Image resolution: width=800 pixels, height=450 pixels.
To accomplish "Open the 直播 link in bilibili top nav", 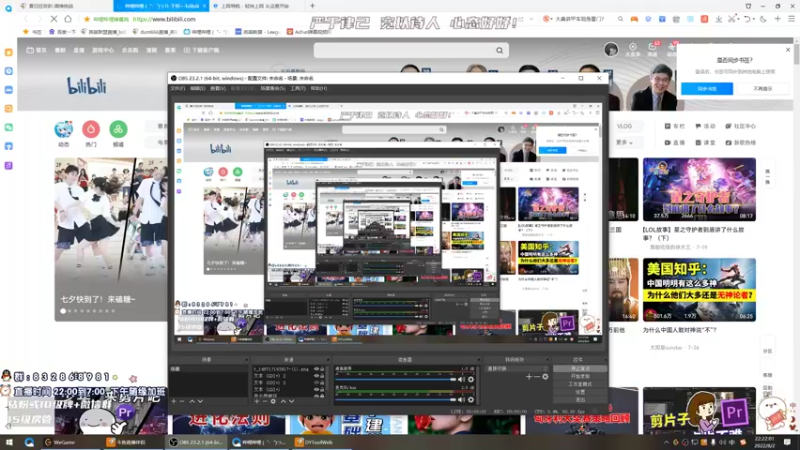I will 79,50.
